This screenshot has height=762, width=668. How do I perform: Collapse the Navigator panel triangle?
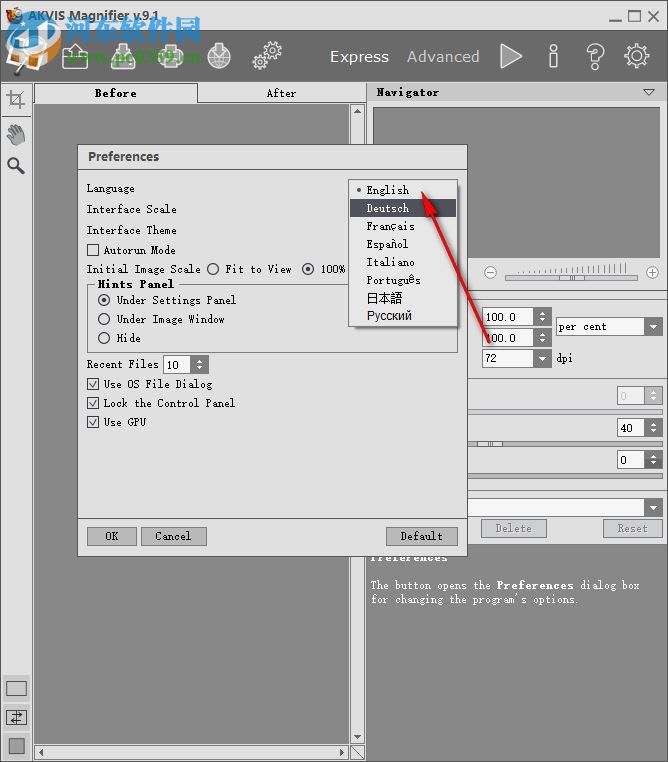(649, 92)
